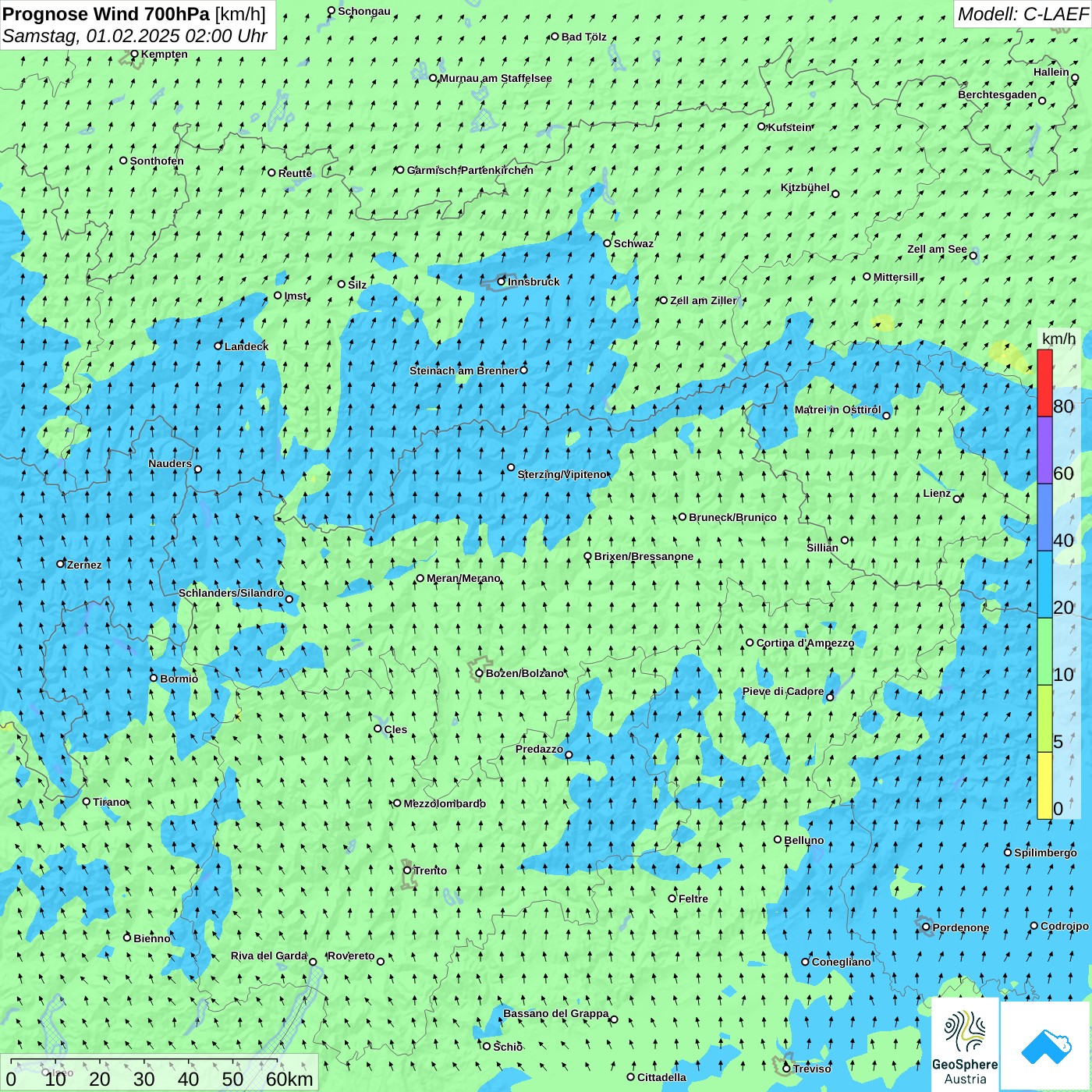Click the Brixen/Bressanone label

click(643, 556)
